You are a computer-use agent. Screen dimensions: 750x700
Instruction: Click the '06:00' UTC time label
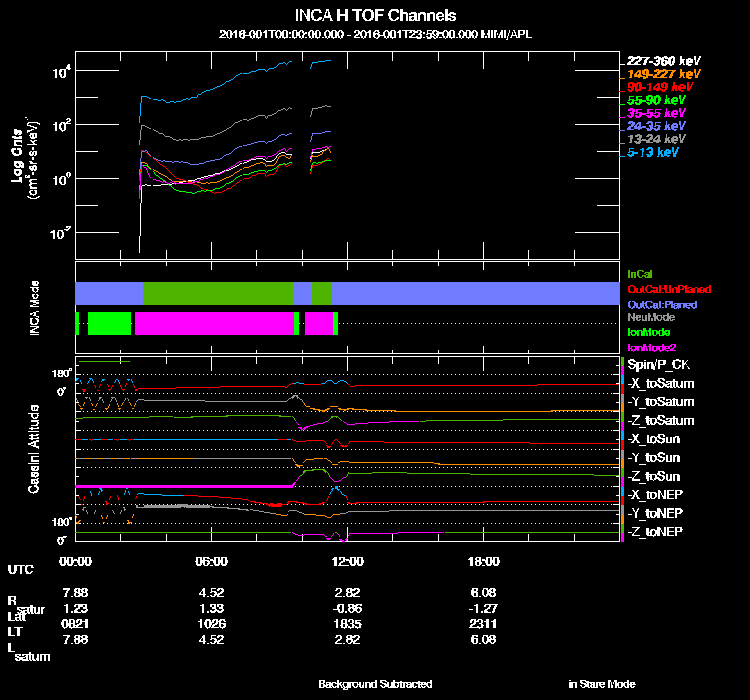point(211,561)
